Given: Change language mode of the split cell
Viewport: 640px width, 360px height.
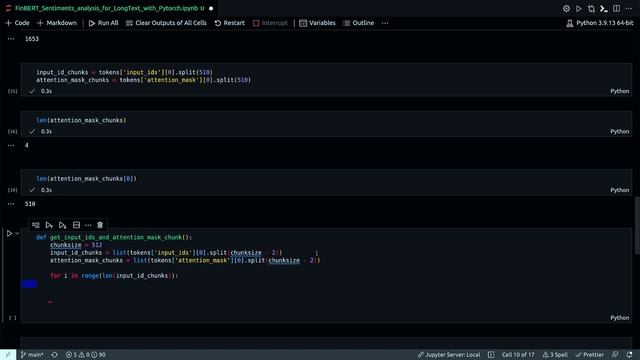Looking at the screenshot, I should (620, 91).
